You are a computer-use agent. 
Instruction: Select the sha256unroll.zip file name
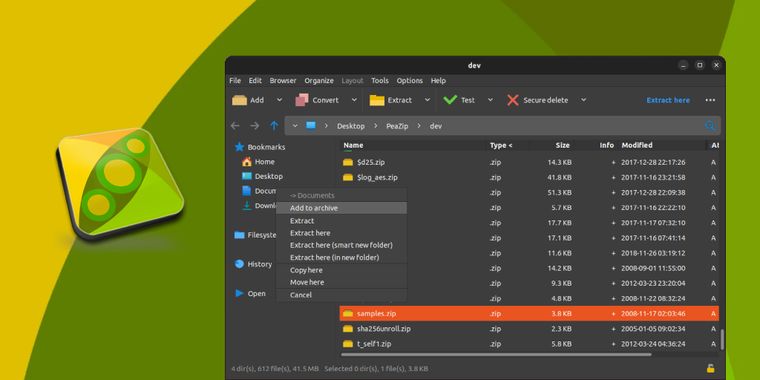[383, 329]
